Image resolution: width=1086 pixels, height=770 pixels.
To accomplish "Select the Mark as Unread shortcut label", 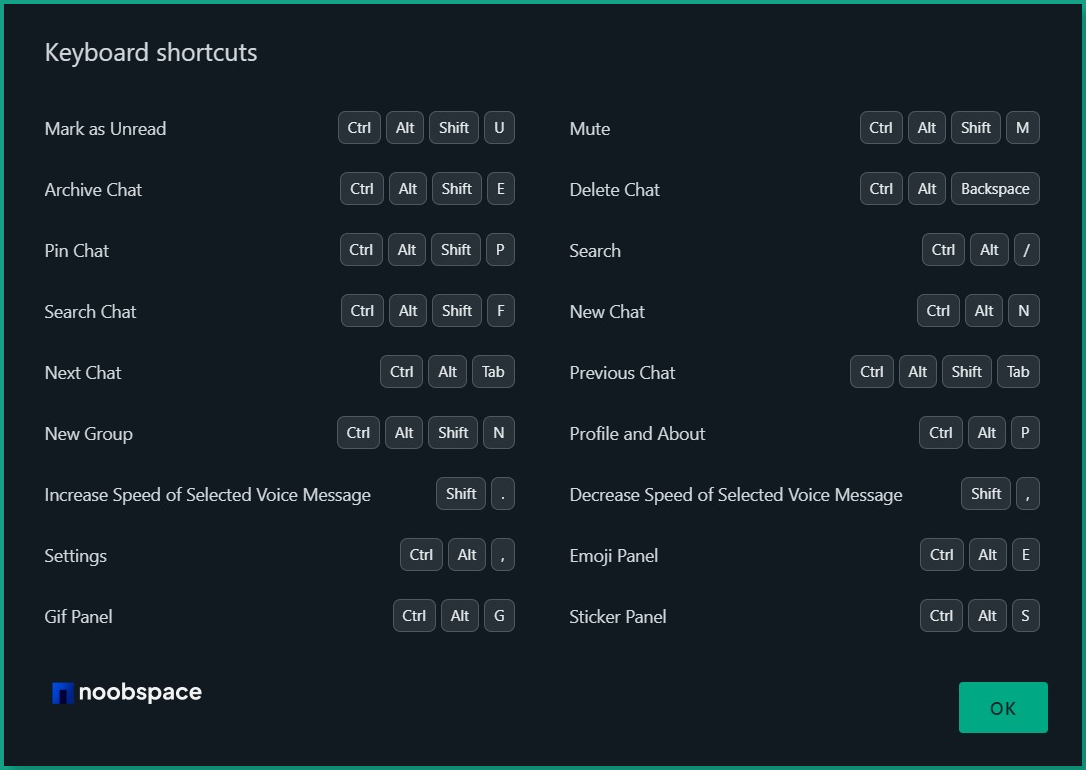I will coord(104,128).
